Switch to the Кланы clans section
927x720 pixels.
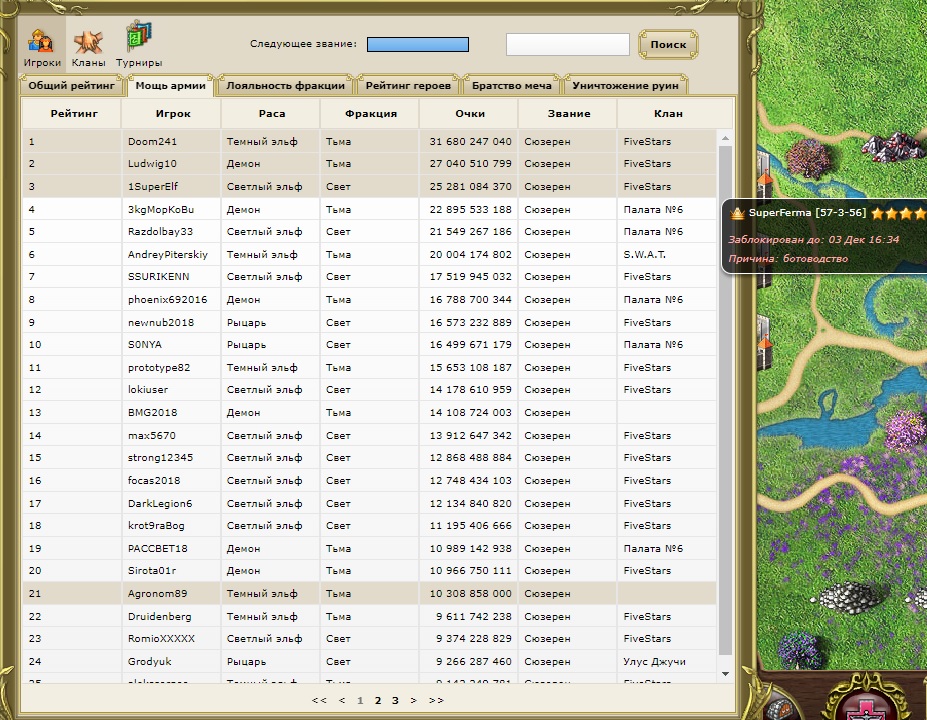click(88, 46)
